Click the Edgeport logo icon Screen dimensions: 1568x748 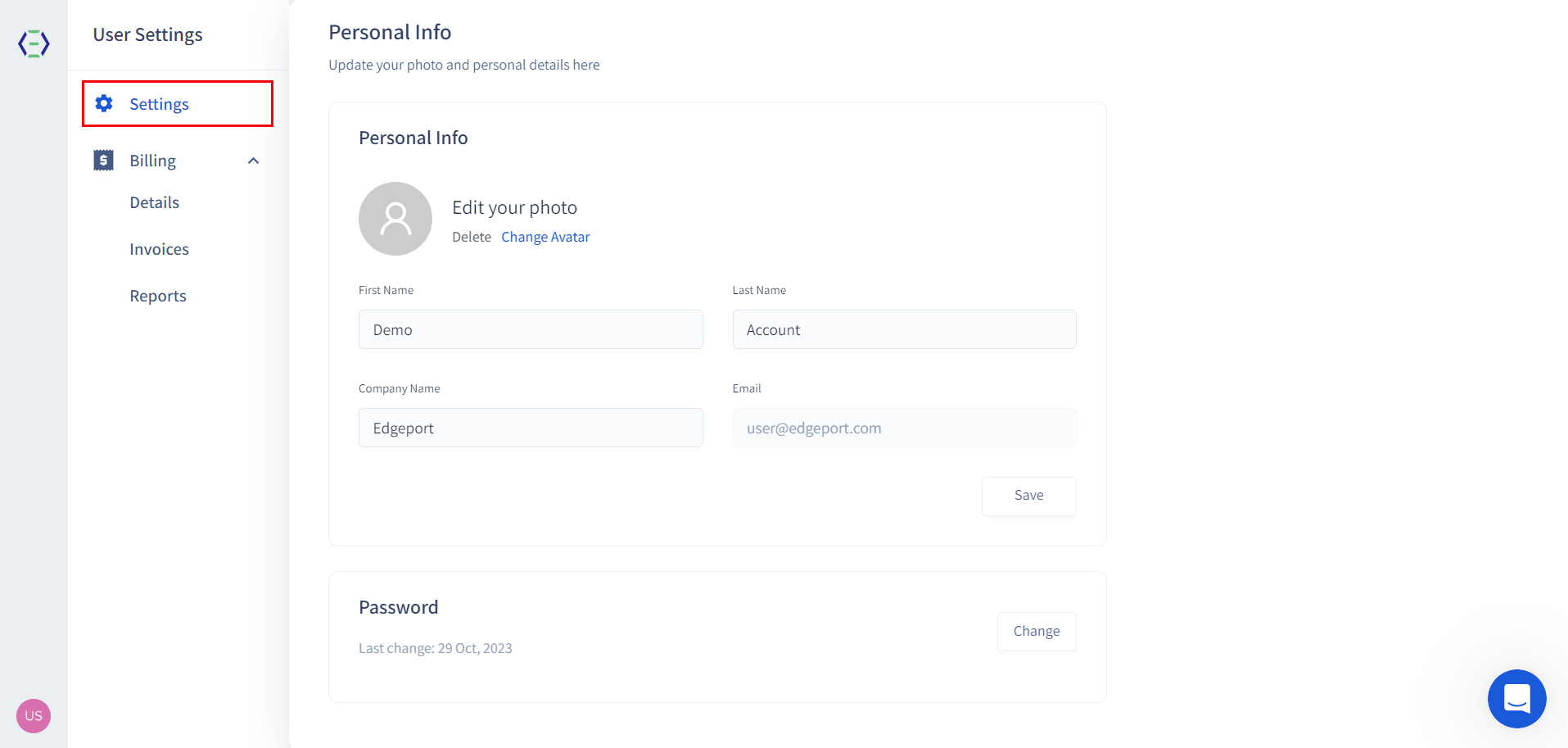tap(34, 43)
